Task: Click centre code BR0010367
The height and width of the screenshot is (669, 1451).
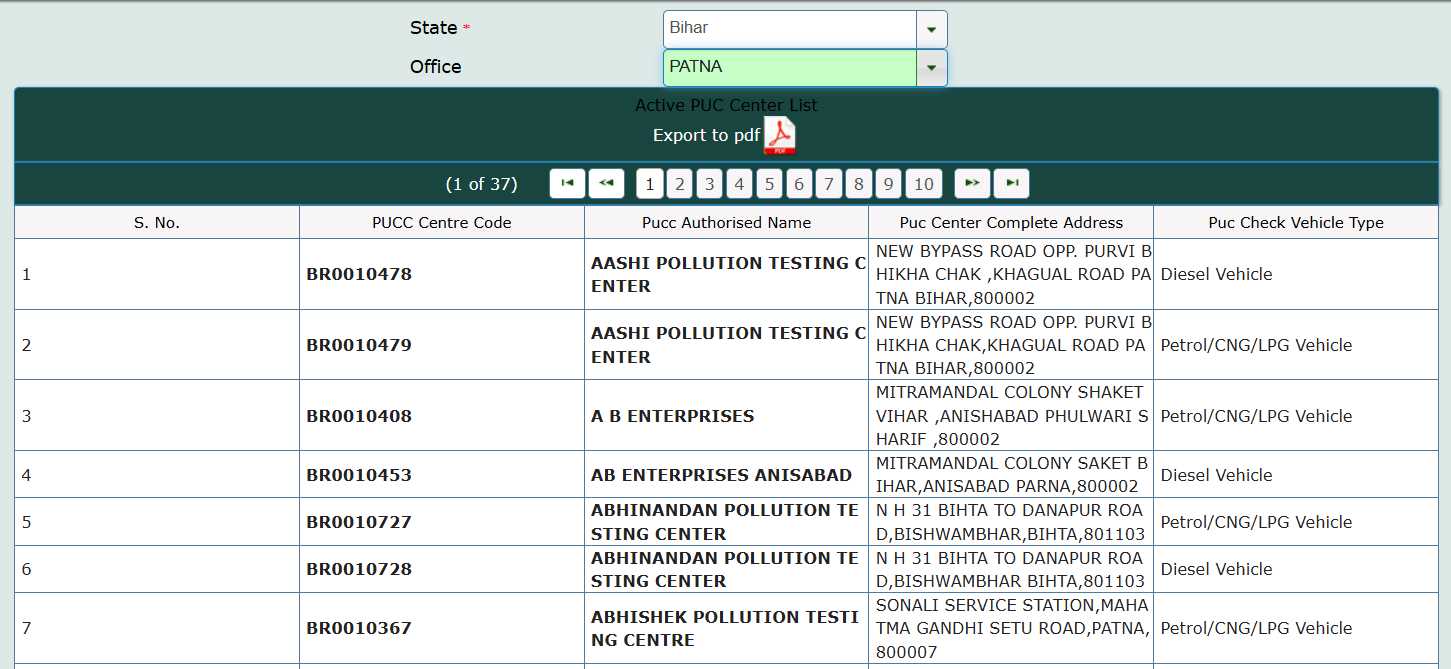Action: pos(359,628)
